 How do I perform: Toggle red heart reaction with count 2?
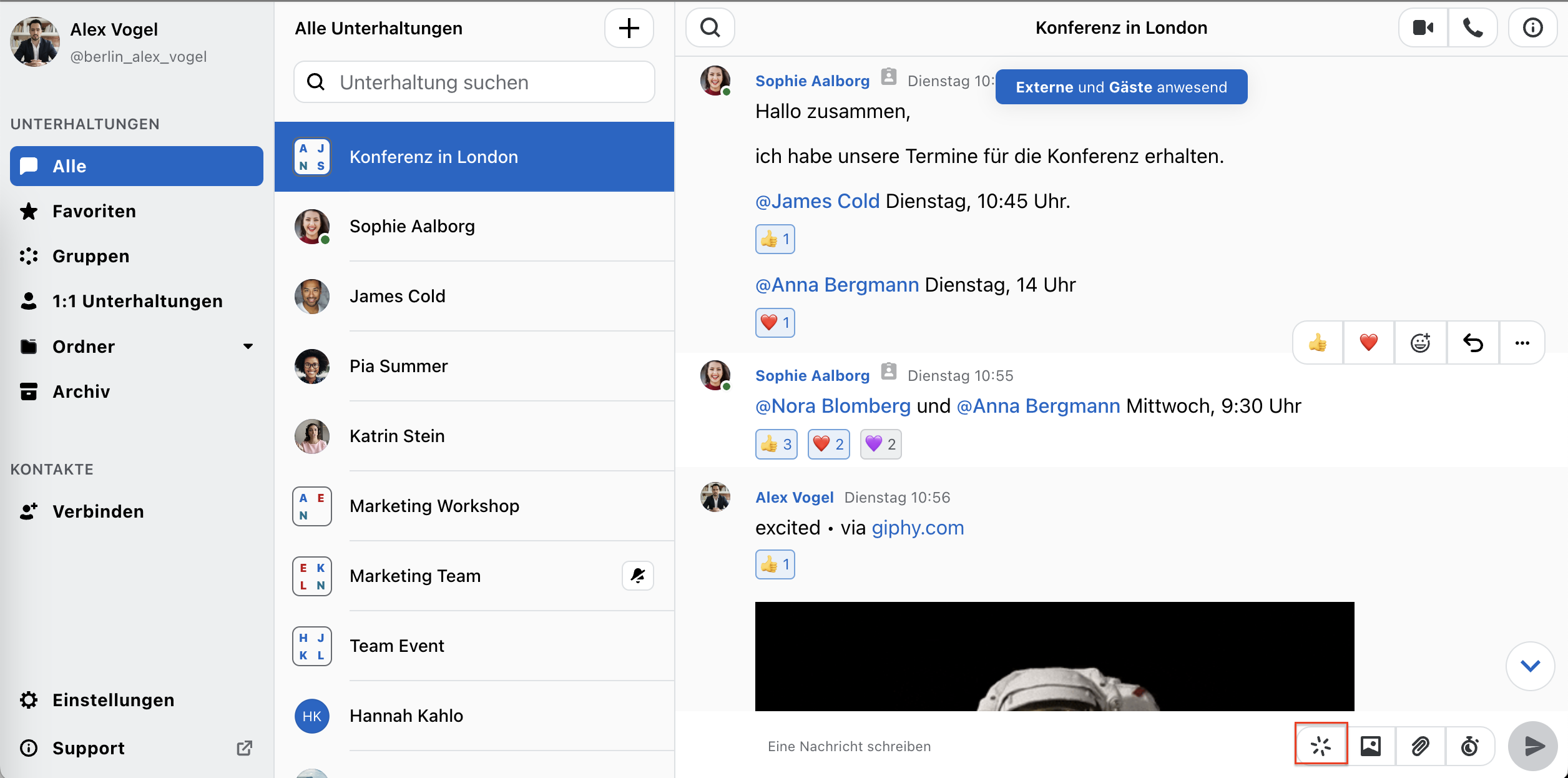[x=828, y=444]
